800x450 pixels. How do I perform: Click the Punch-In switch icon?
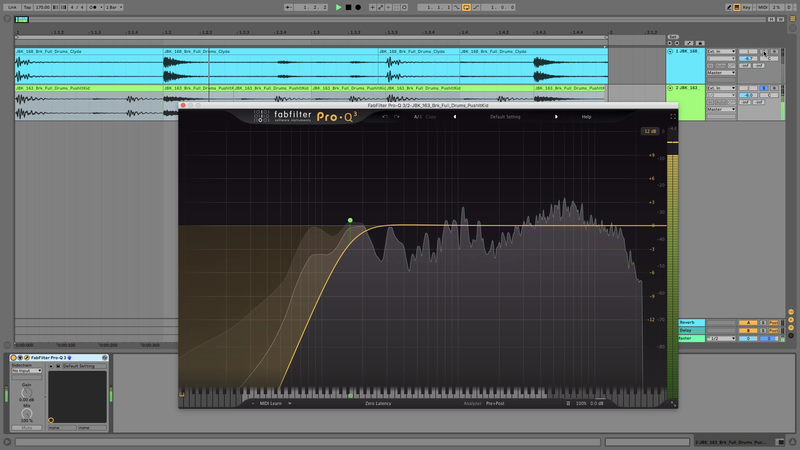(457, 7)
